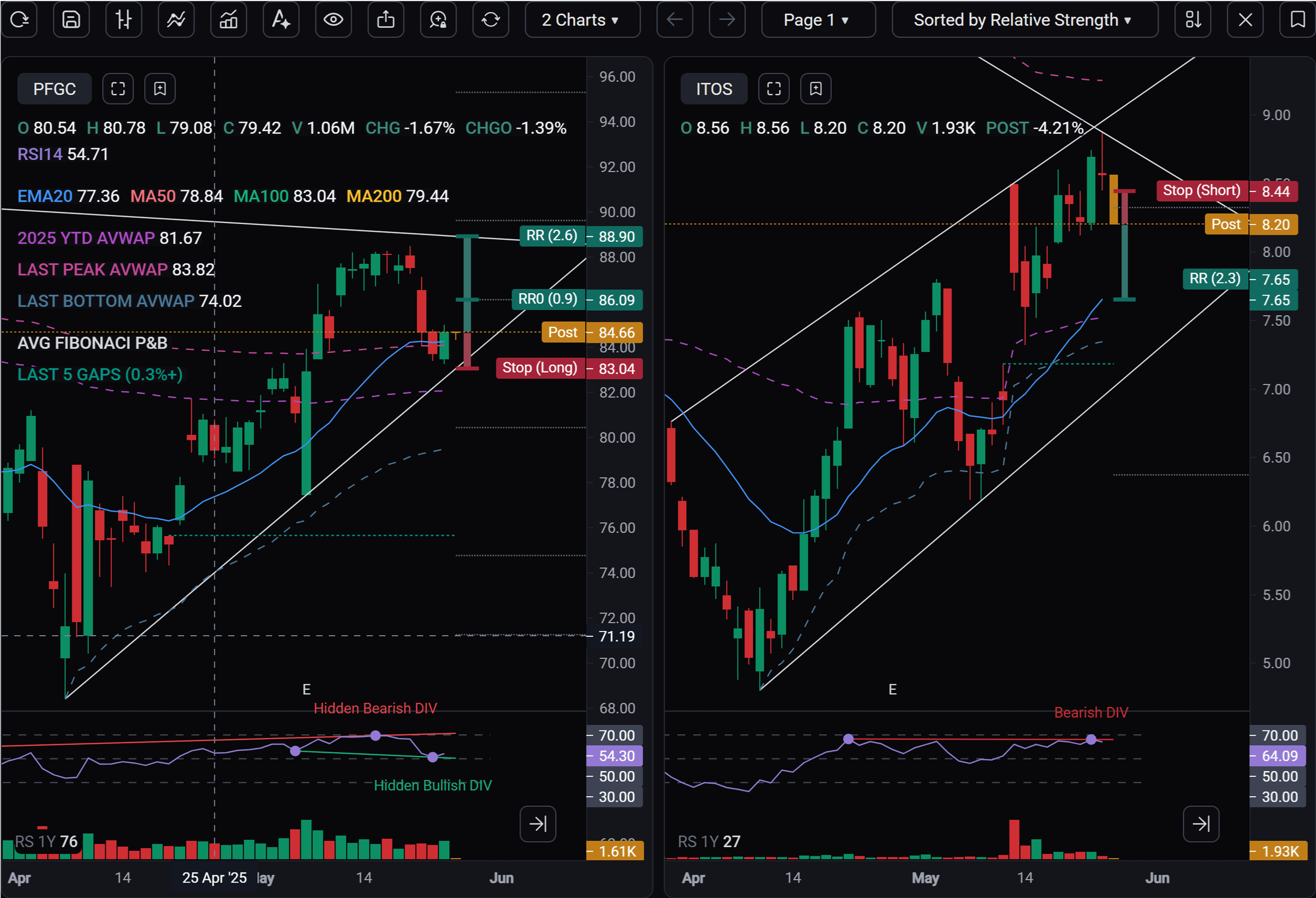Screen dimensions: 1316x898
Task: Bookmark the PFGC chart
Action: [x=160, y=88]
